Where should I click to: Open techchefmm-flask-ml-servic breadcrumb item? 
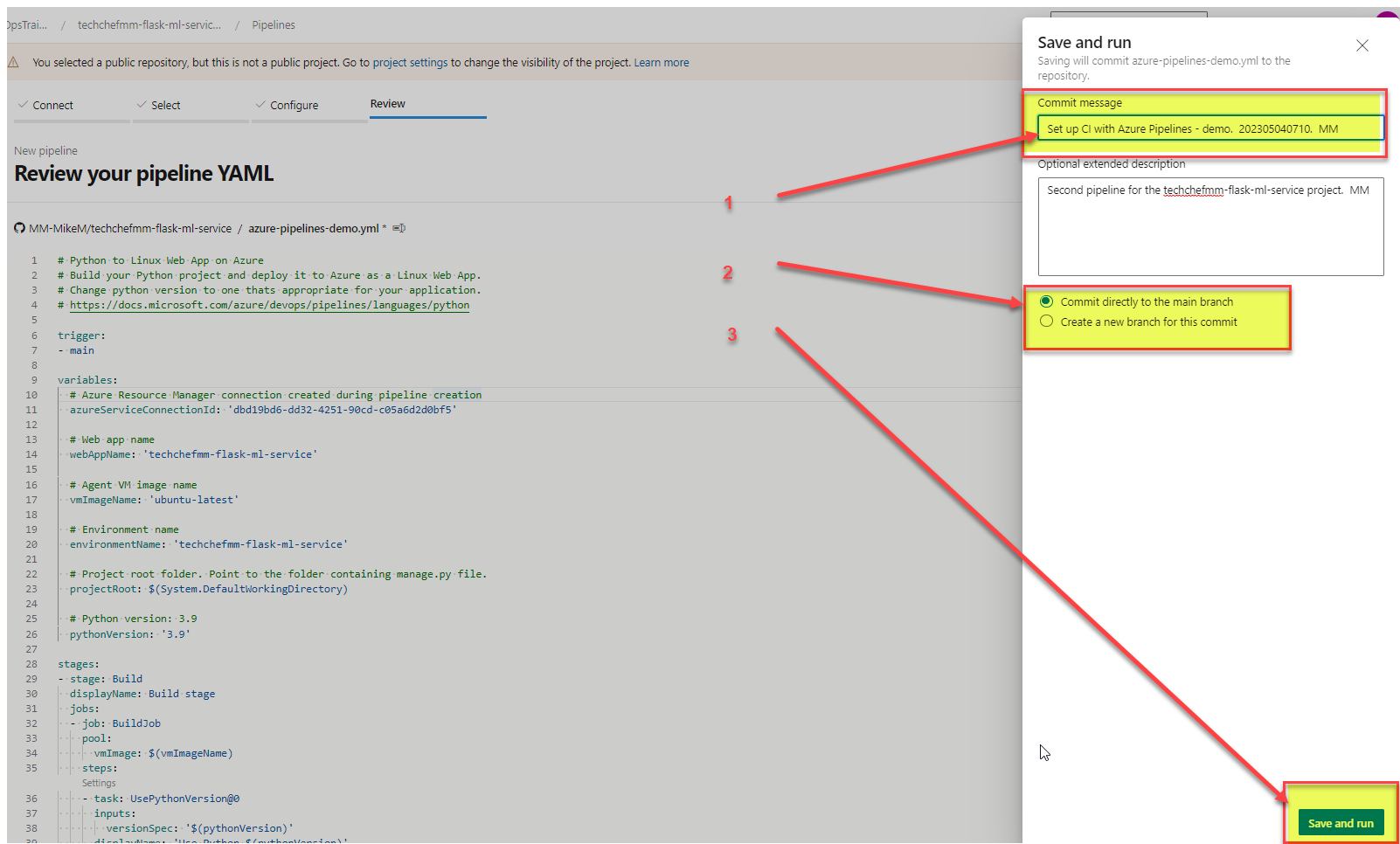pos(150,24)
